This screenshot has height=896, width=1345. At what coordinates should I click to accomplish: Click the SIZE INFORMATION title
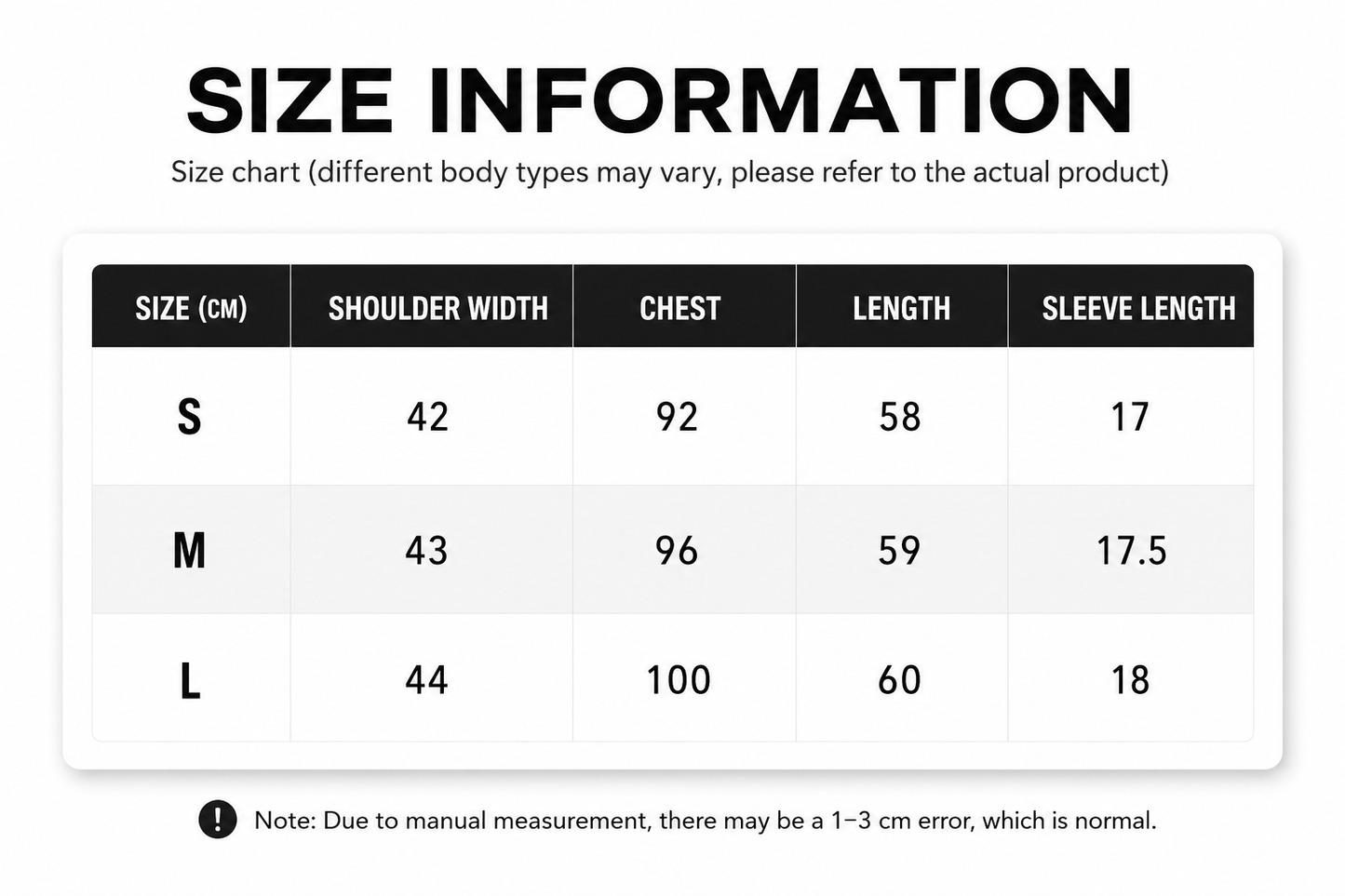coord(660,101)
